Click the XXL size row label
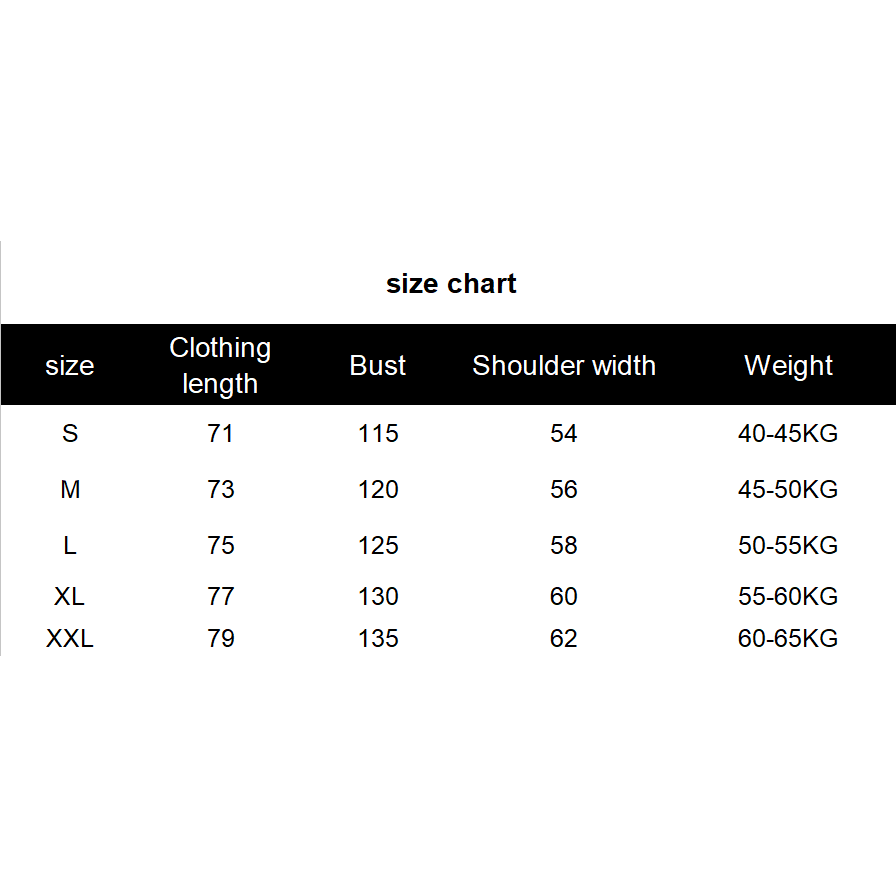Viewport: 896px width, 896px height. pyautogui.click(x=69, y=639)
